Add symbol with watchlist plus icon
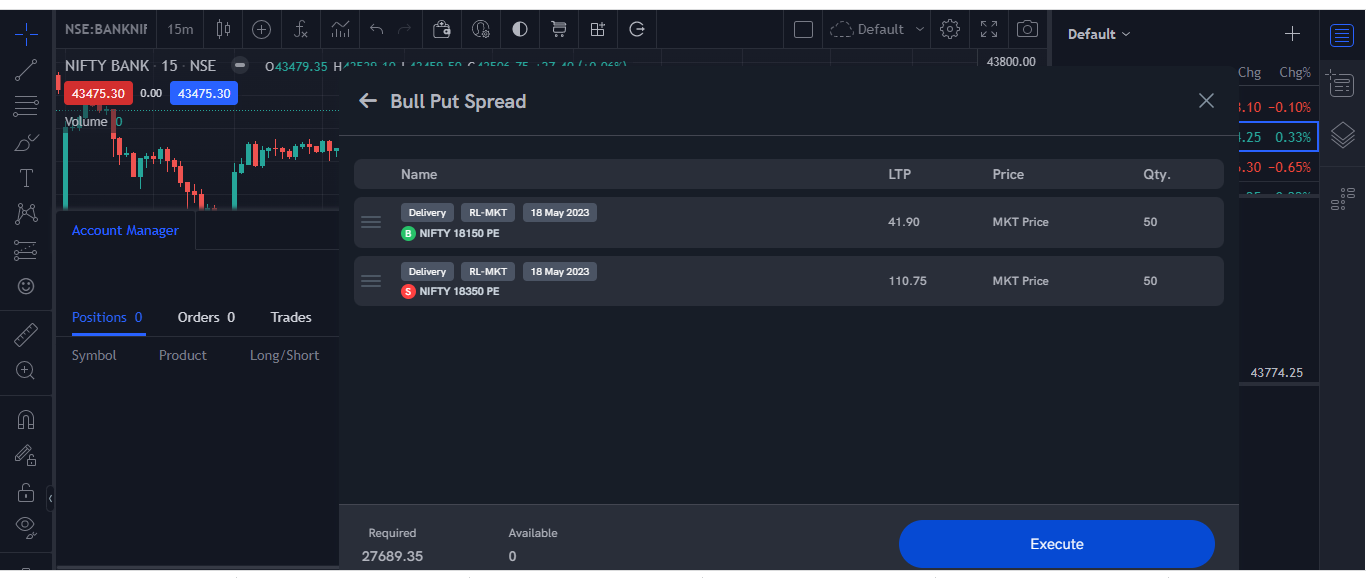Image resolution: width=1366 pixels, height=578 pixels. [1292, 34]
